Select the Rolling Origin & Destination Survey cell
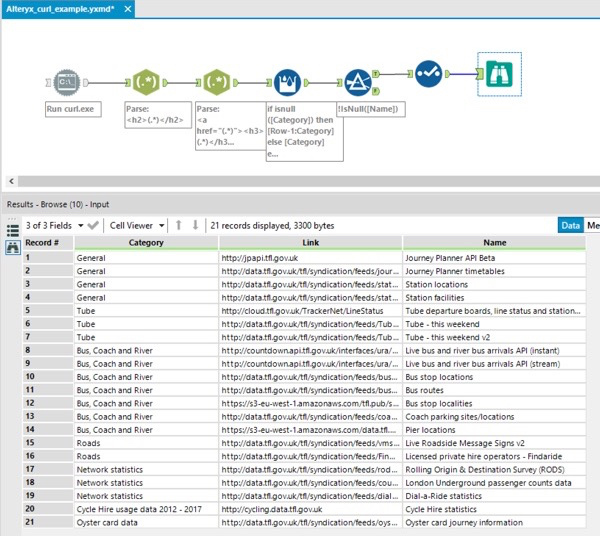Viewport: 600px width, 536px height. click(x=494, y=469)
